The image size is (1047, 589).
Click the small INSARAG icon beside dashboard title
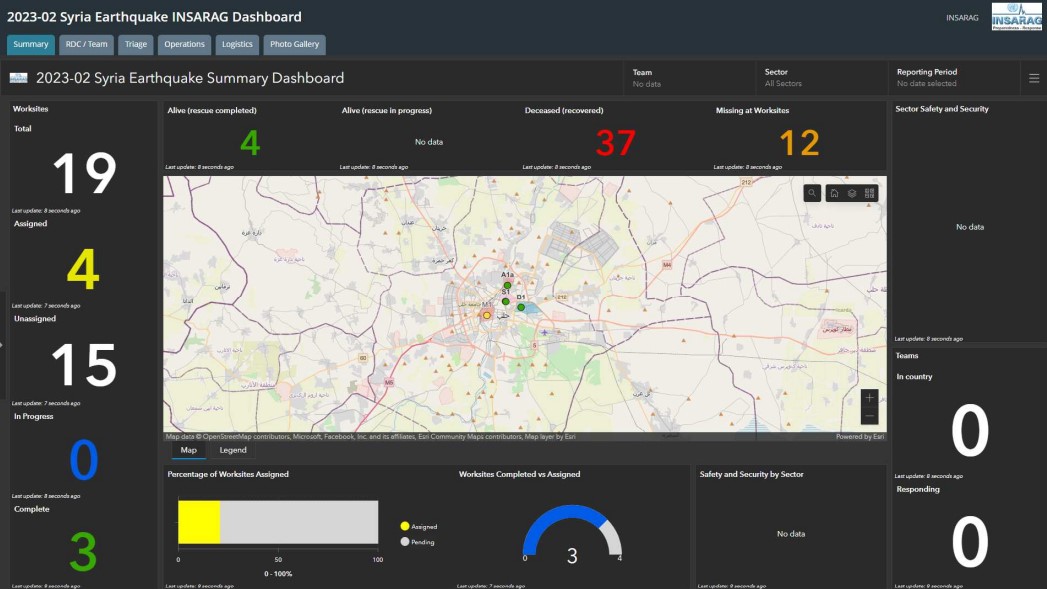coord(19,78)
